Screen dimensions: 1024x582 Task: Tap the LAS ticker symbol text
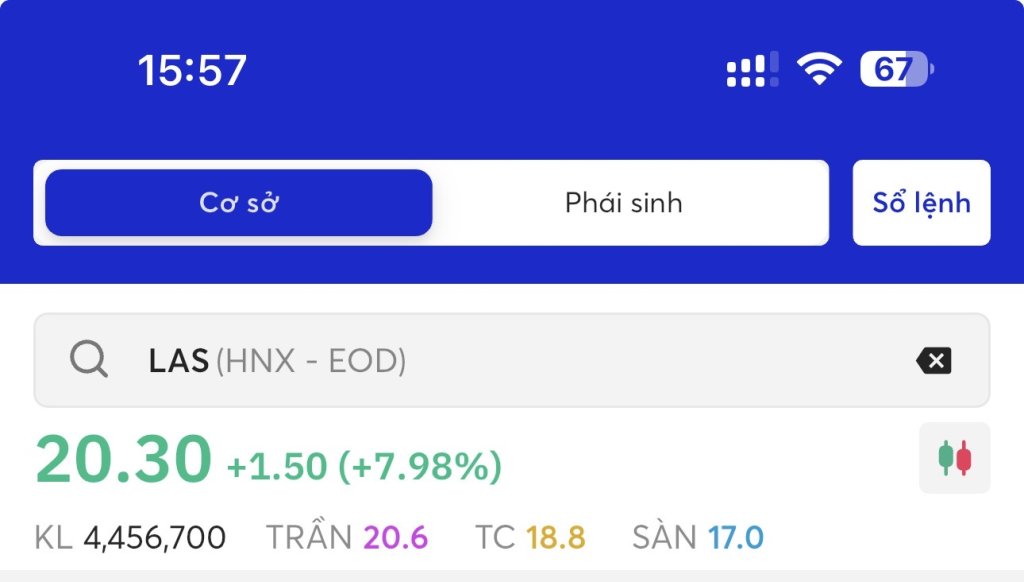(x=178, y=361)
